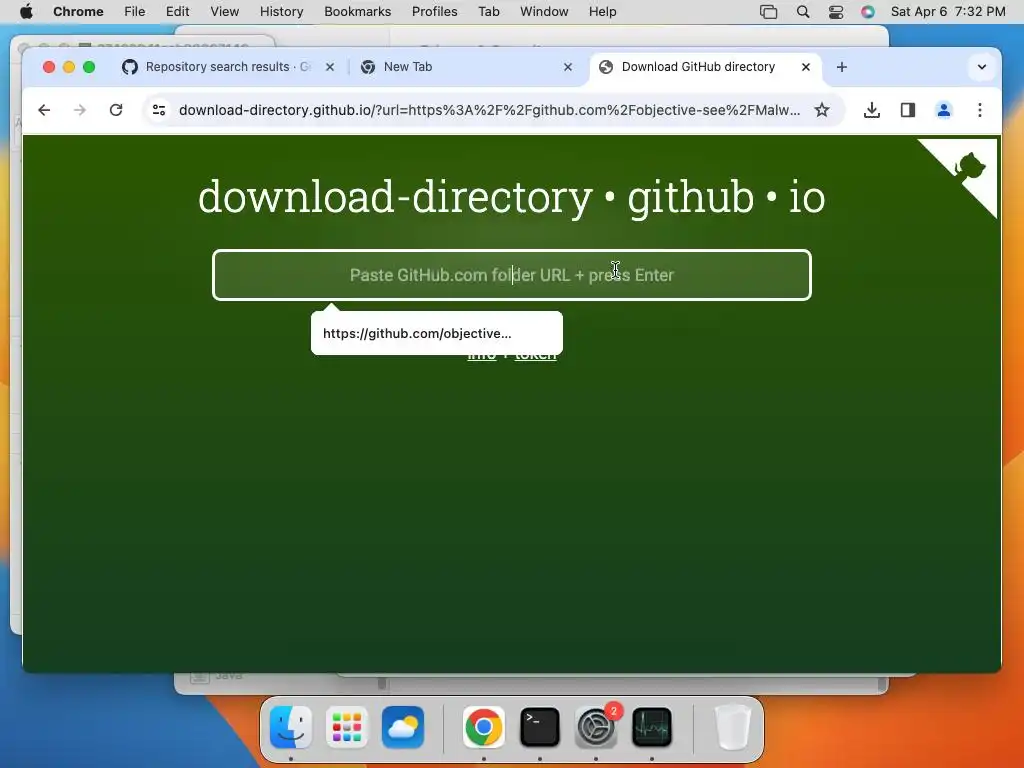Open the Window menu
Screen dimensions: 1024x768
coord(544,12)
